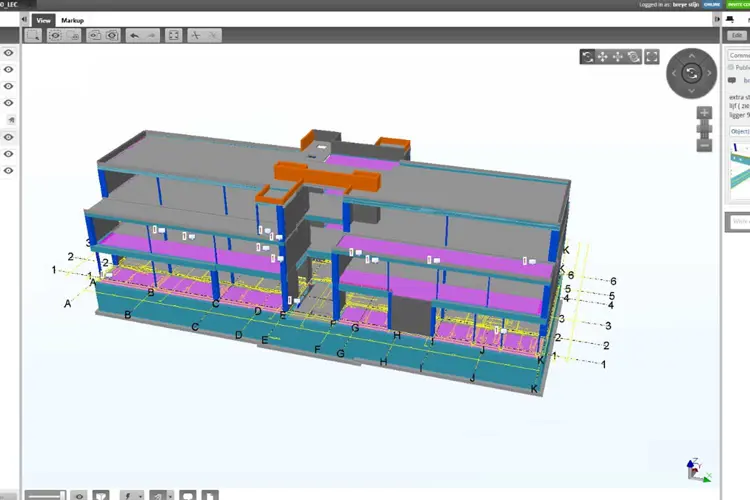The height and width of the screenshot is (500, 750).
Task: Click the zoom in plus button
Action: [x=704, y=113]
